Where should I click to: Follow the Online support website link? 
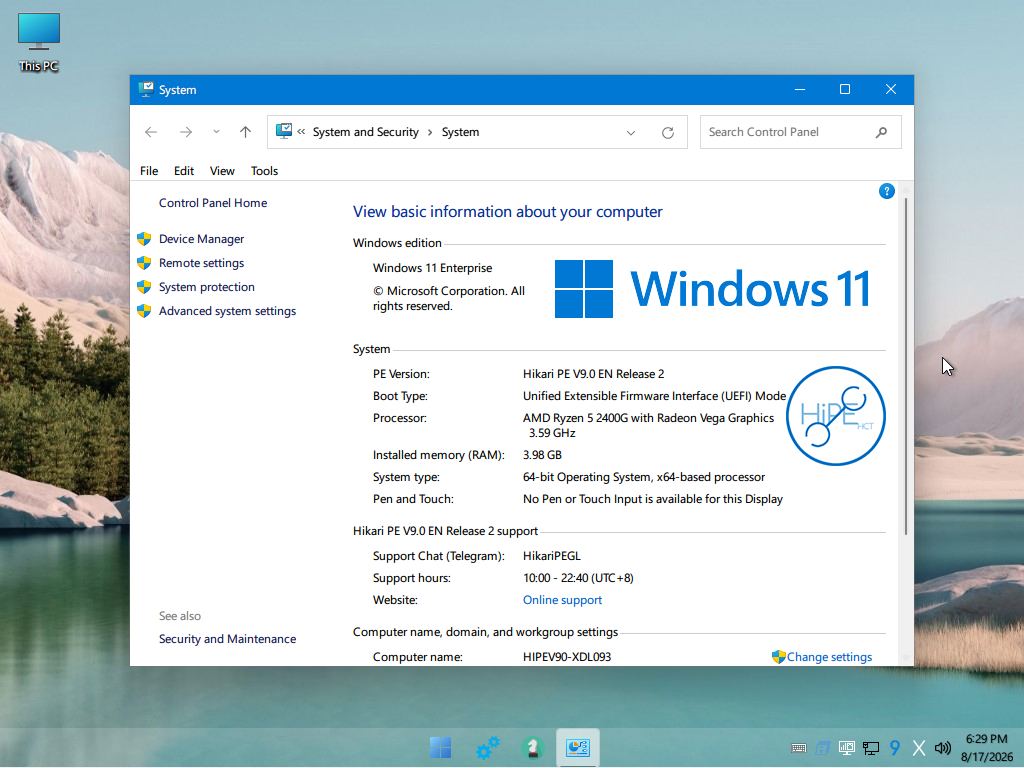pyautogui.click(x=562, y=600)
